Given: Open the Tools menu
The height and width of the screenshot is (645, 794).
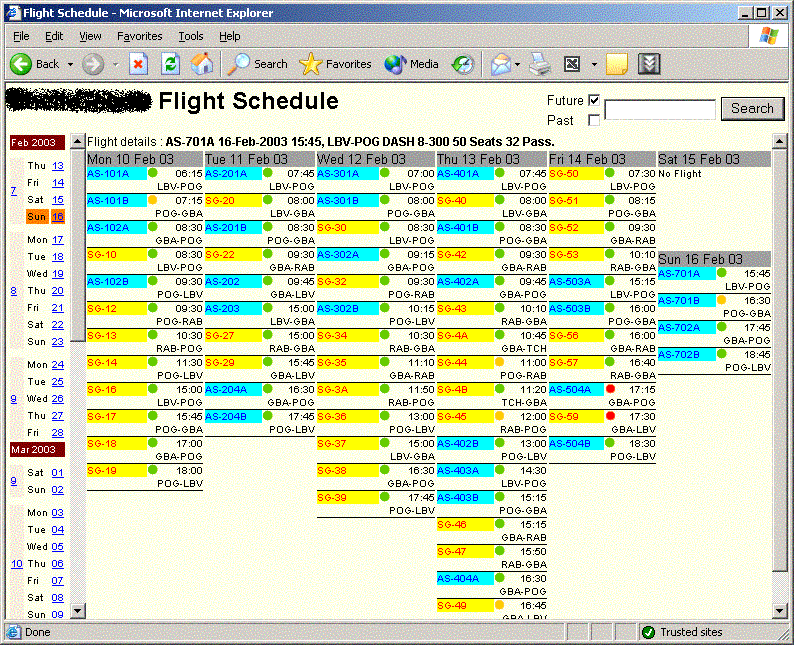Looking at the screenshot, I should 190,36.
